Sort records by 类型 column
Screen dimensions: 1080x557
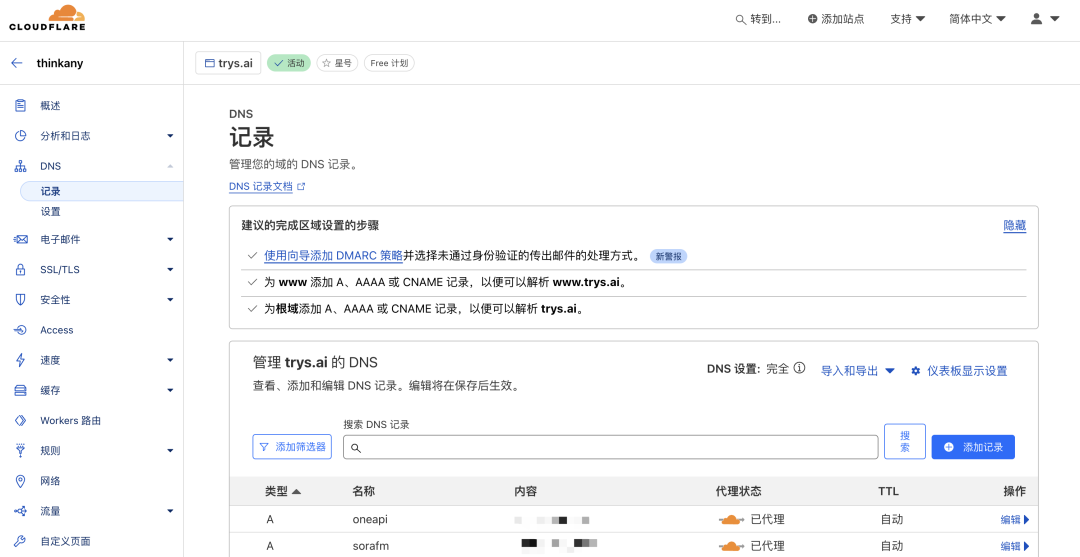click(x=282, y=491)
